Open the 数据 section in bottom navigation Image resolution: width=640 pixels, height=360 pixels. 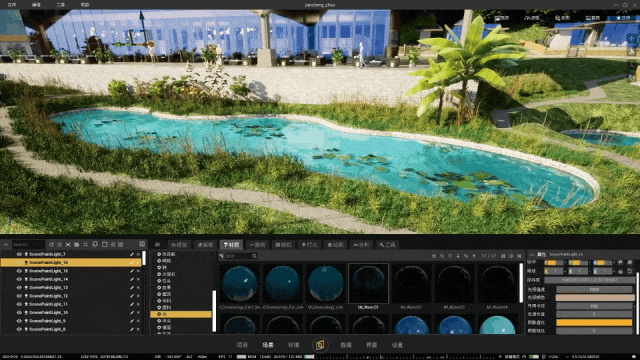346,345
